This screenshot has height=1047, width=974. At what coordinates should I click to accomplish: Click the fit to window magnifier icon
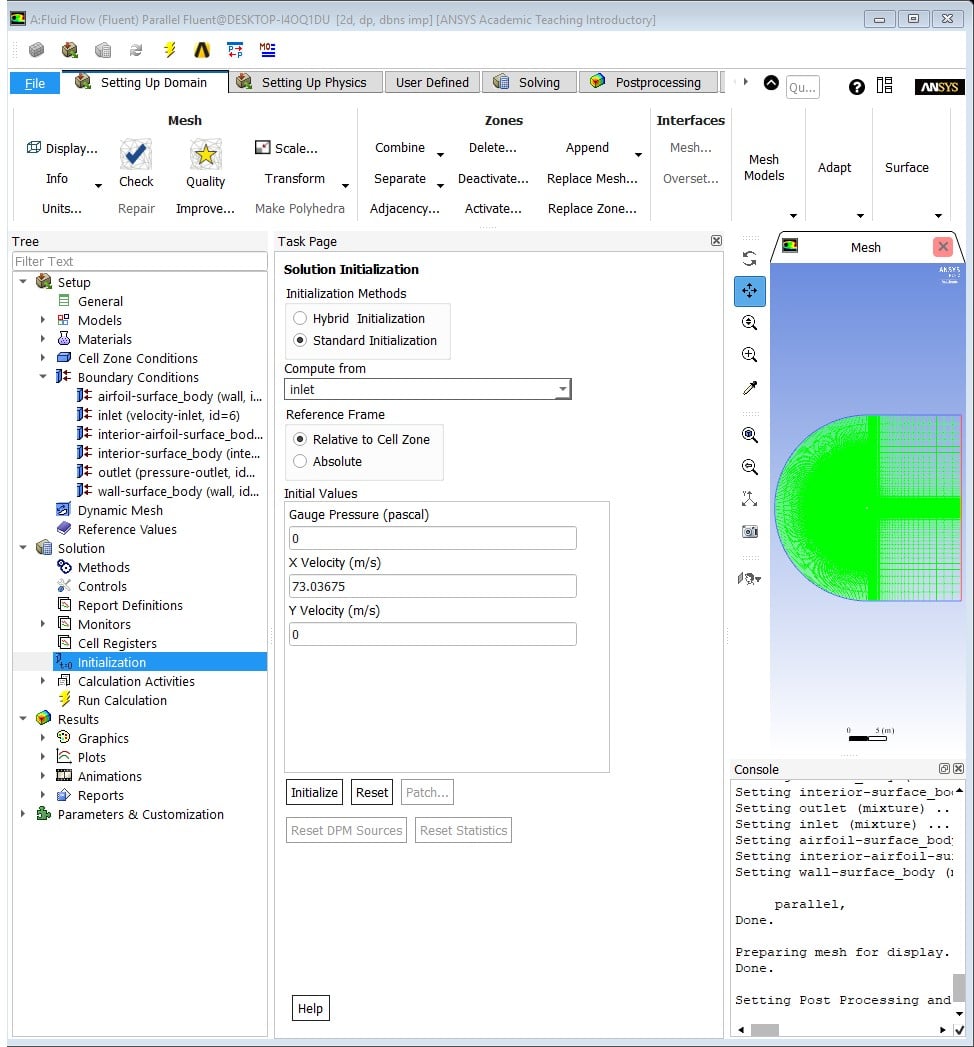[x=750, y=435]
